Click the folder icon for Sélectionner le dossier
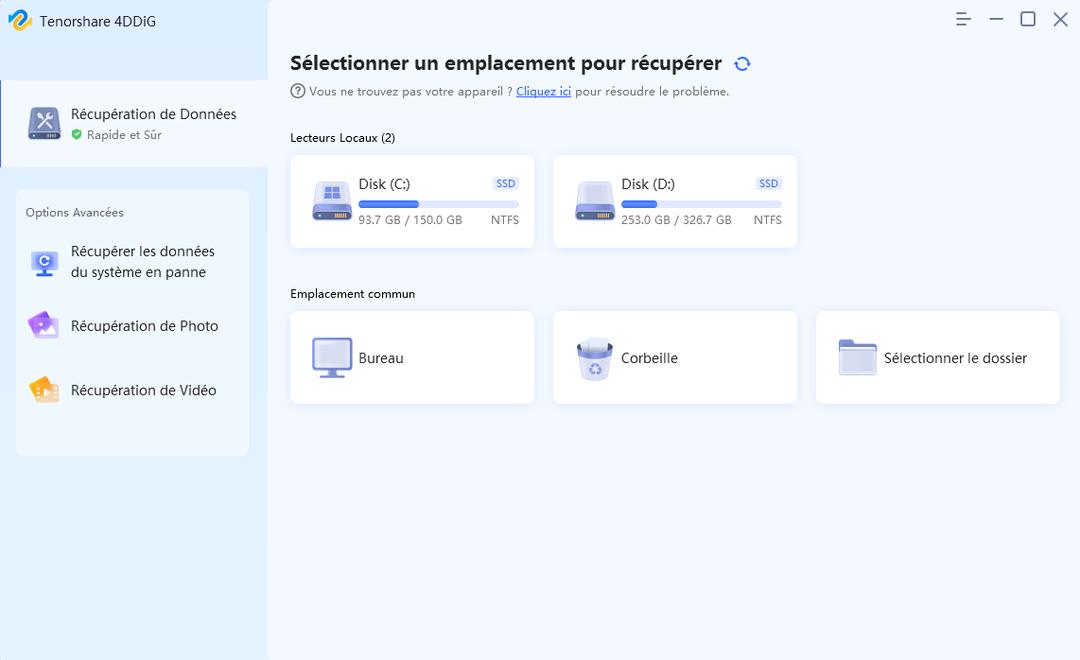The width and height of the screenshot is (1080, 660). [x=858, y=358]
